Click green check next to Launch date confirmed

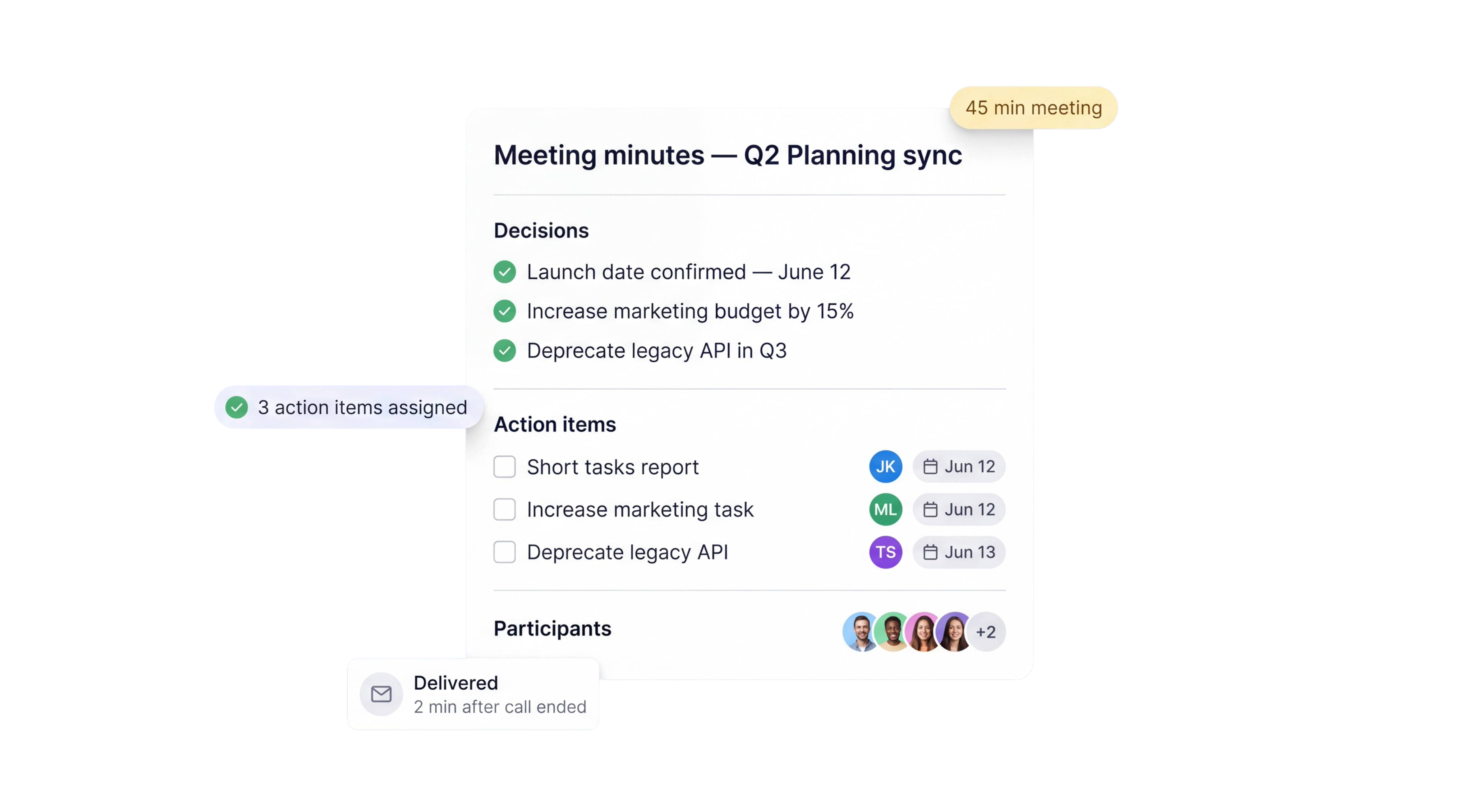505,272
